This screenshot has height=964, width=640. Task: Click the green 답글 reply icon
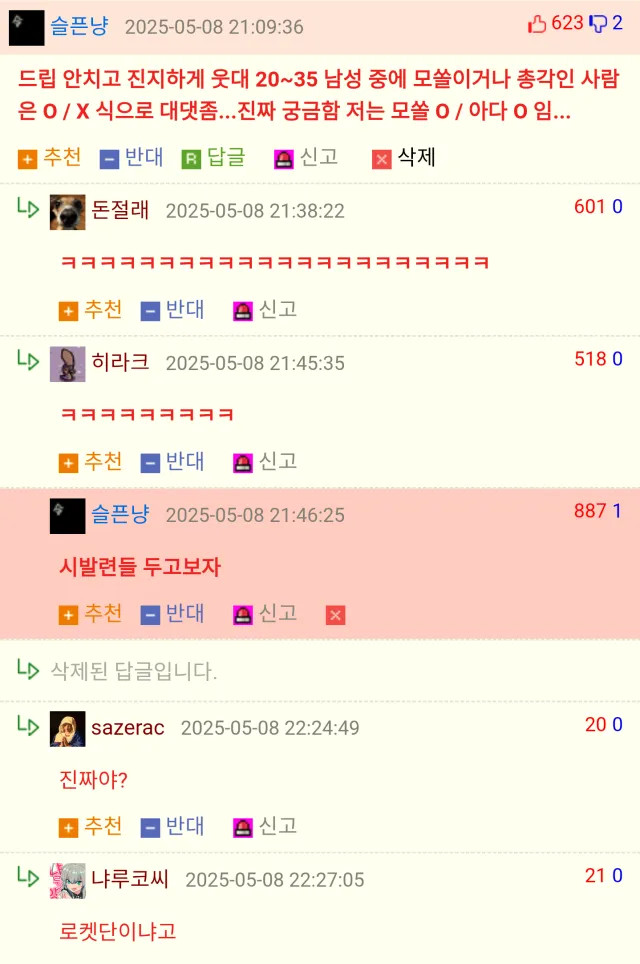[x=191, y=159]
